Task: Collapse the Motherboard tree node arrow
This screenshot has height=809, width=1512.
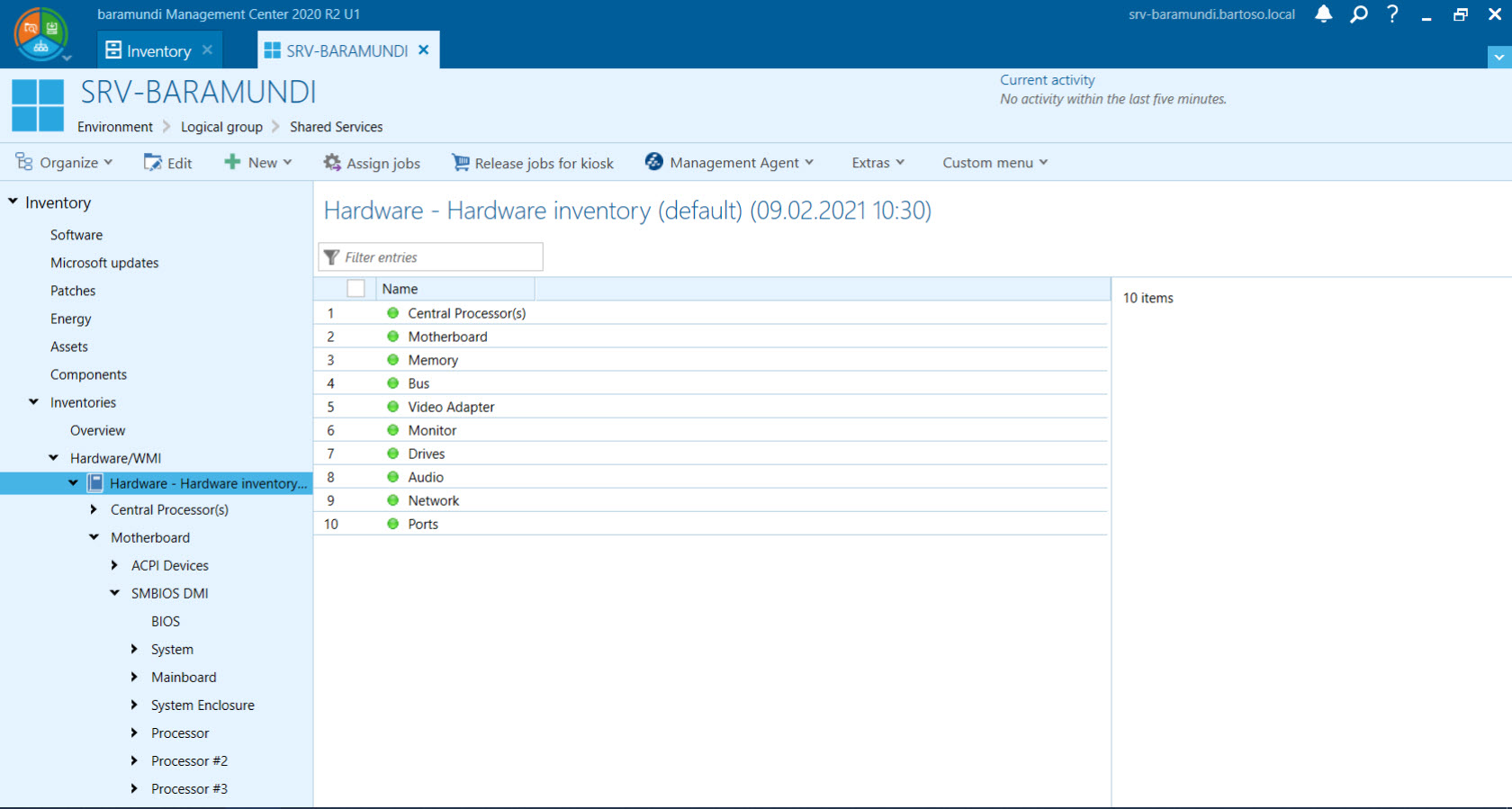Action: pos(94,537)
